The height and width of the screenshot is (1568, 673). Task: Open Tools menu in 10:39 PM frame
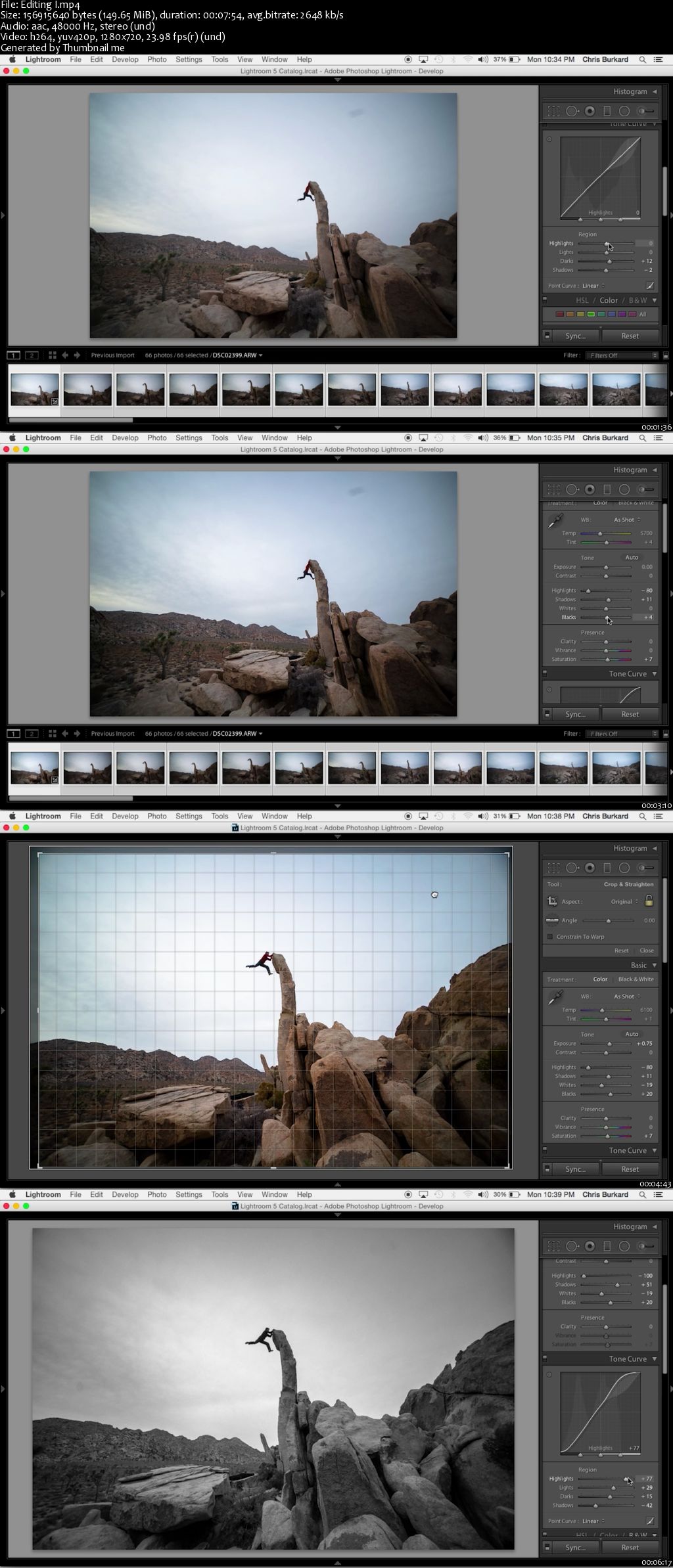coord(220,1194)
